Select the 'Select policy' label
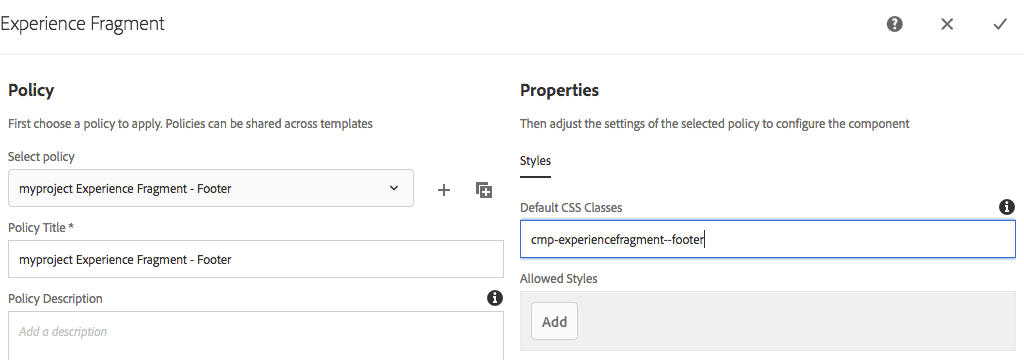This screenshot has width=1024, height=360. [x=41, y=157]
